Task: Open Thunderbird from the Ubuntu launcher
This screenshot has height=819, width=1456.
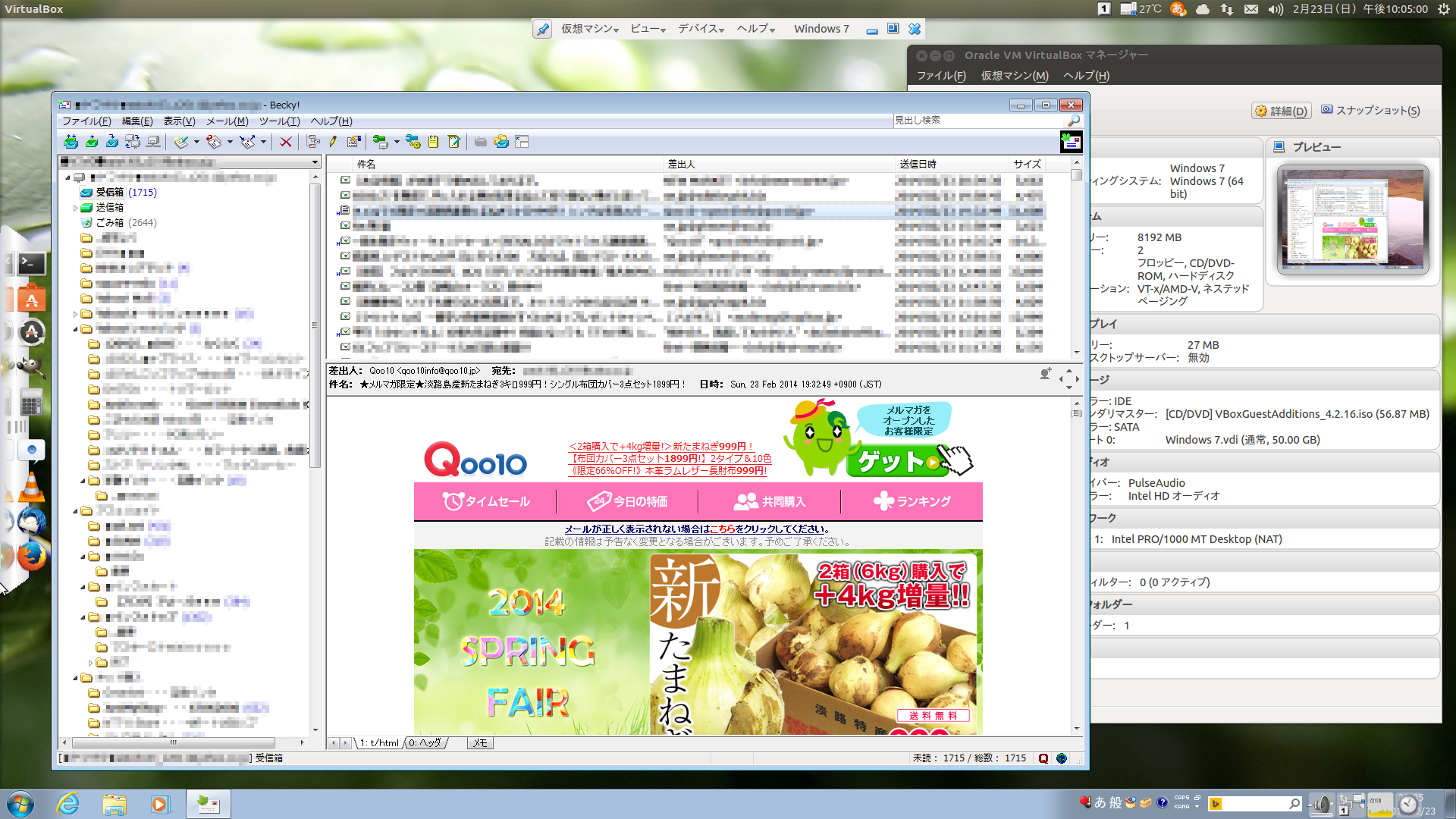Action: coord(30,522)
